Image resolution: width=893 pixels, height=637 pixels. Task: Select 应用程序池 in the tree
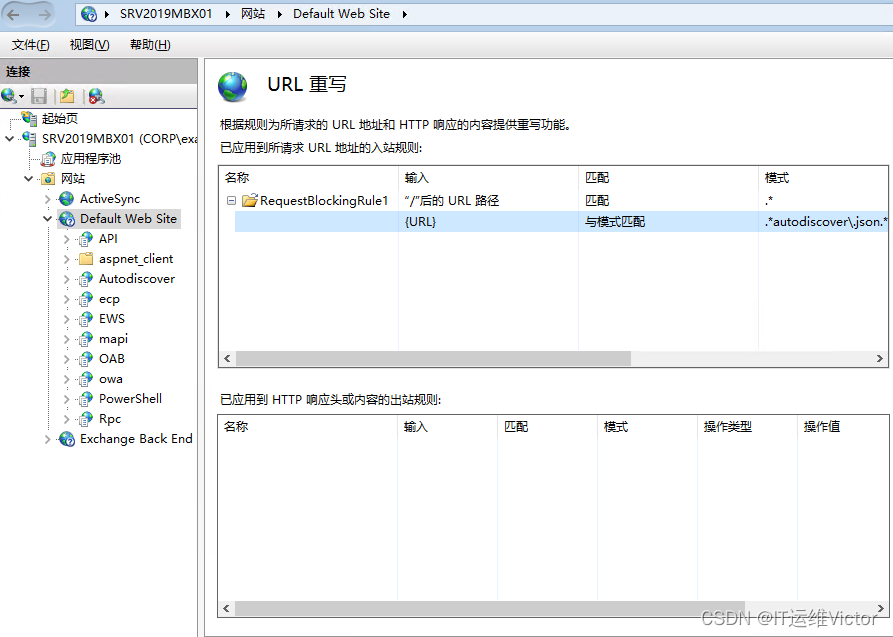click(91, 158)
